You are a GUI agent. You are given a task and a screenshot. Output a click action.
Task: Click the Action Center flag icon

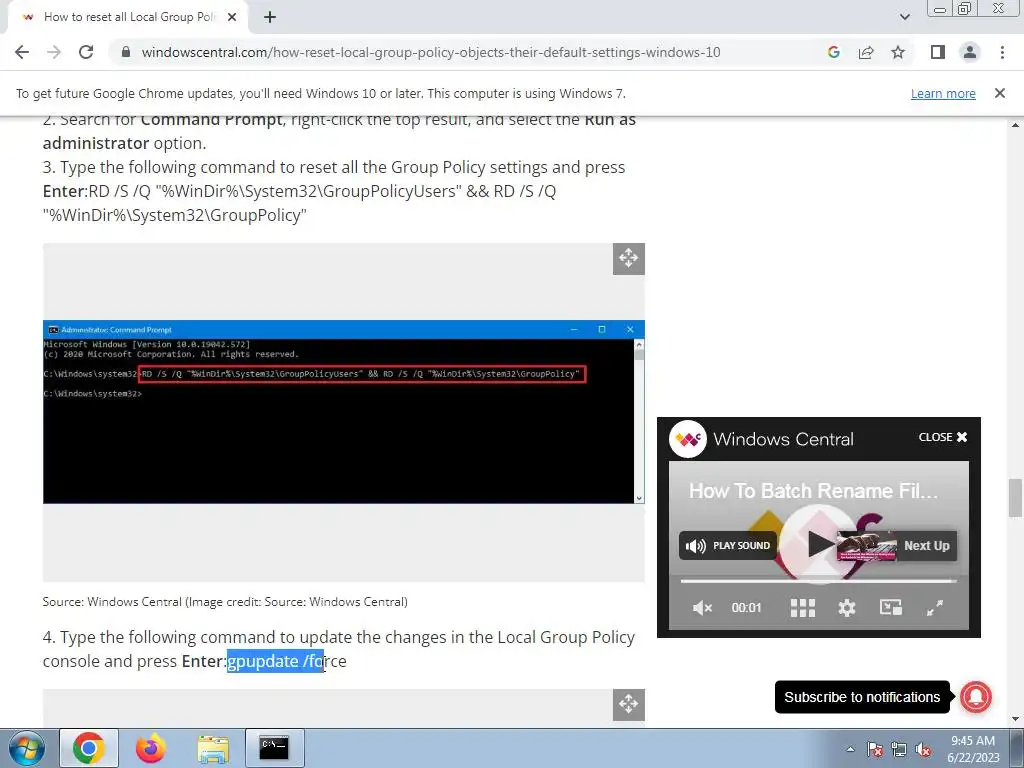coord(875,749)
